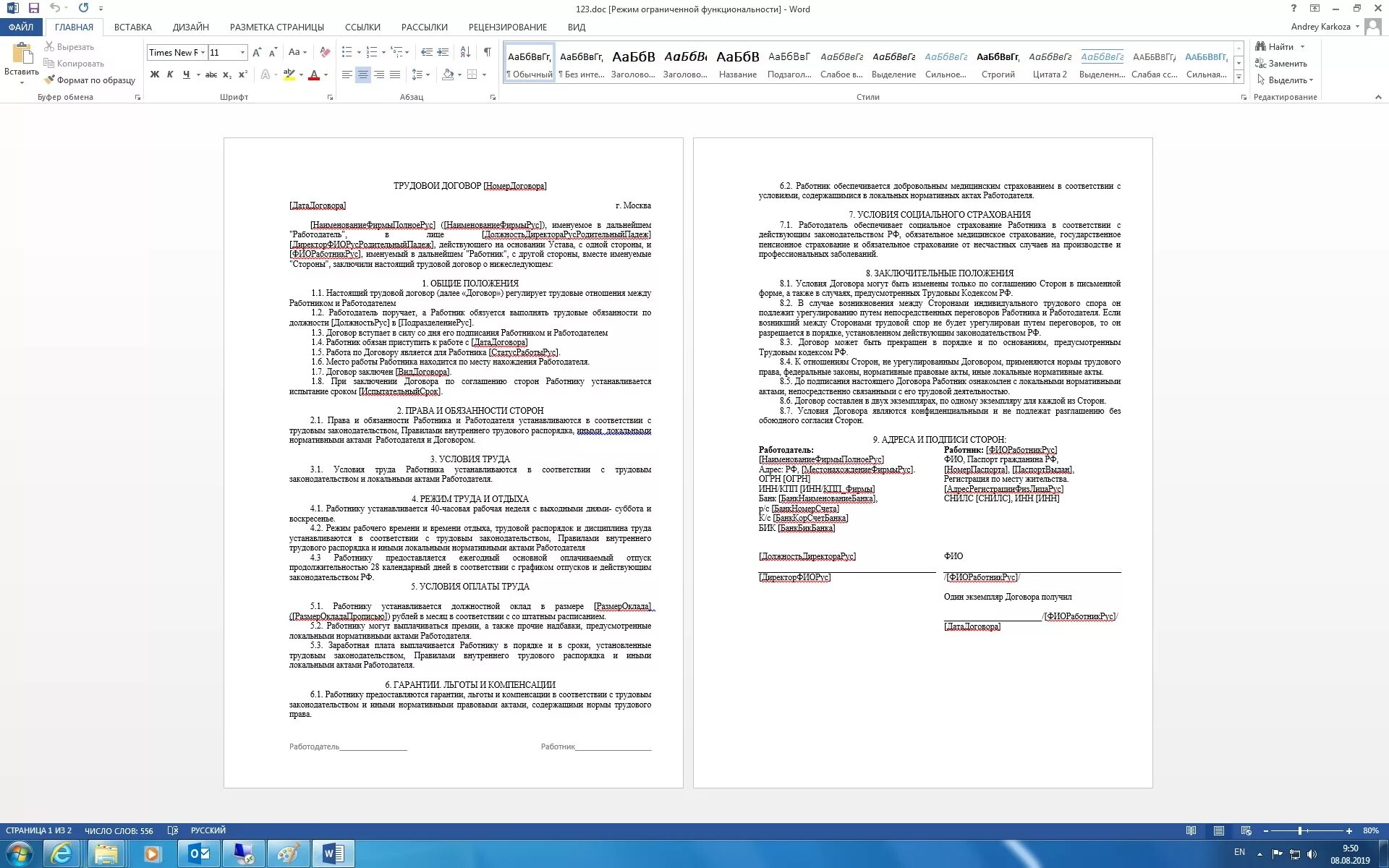Clear all formatting with the eraser icon

coord(325,52)
